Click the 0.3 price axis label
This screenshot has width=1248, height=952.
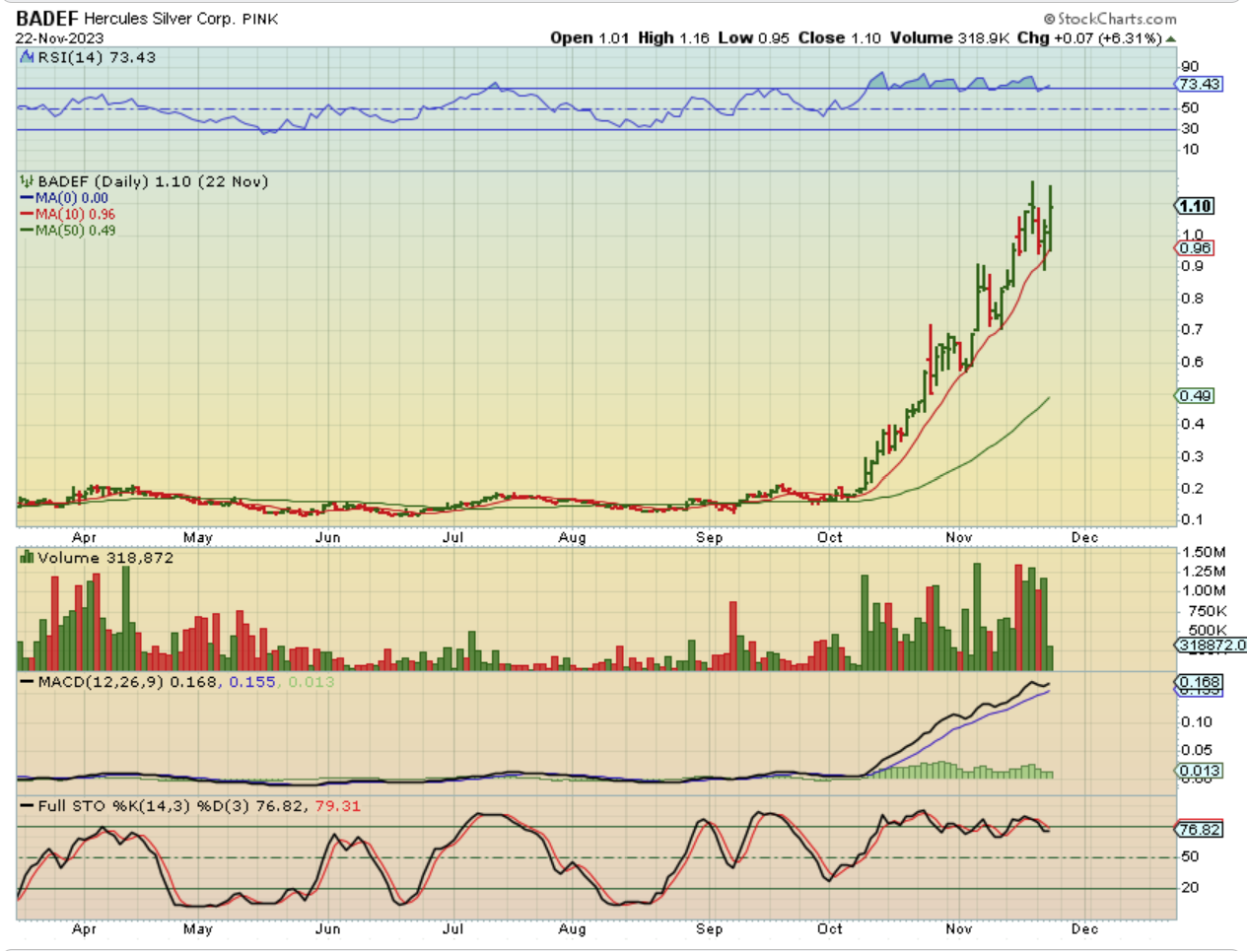pyautogui.click(x=1192, y=457)
